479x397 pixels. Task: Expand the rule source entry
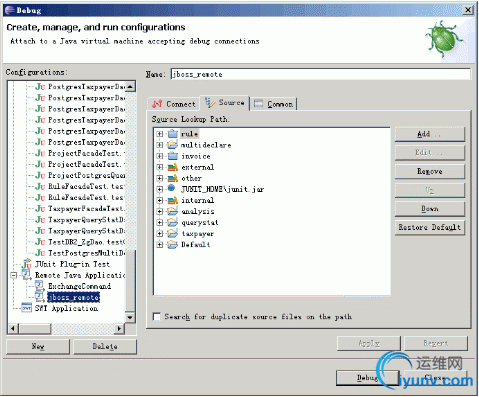point(160,134)
